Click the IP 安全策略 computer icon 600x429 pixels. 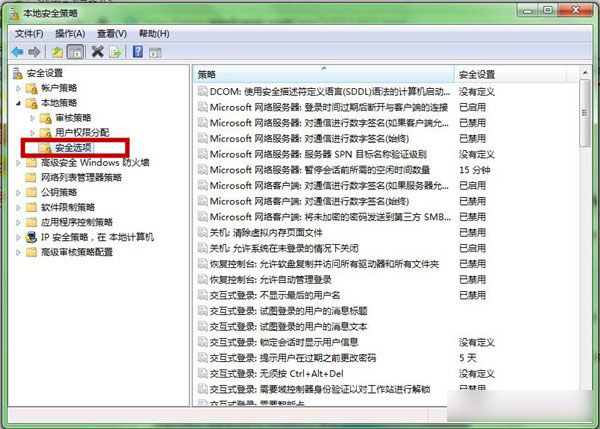click(32, 237)
